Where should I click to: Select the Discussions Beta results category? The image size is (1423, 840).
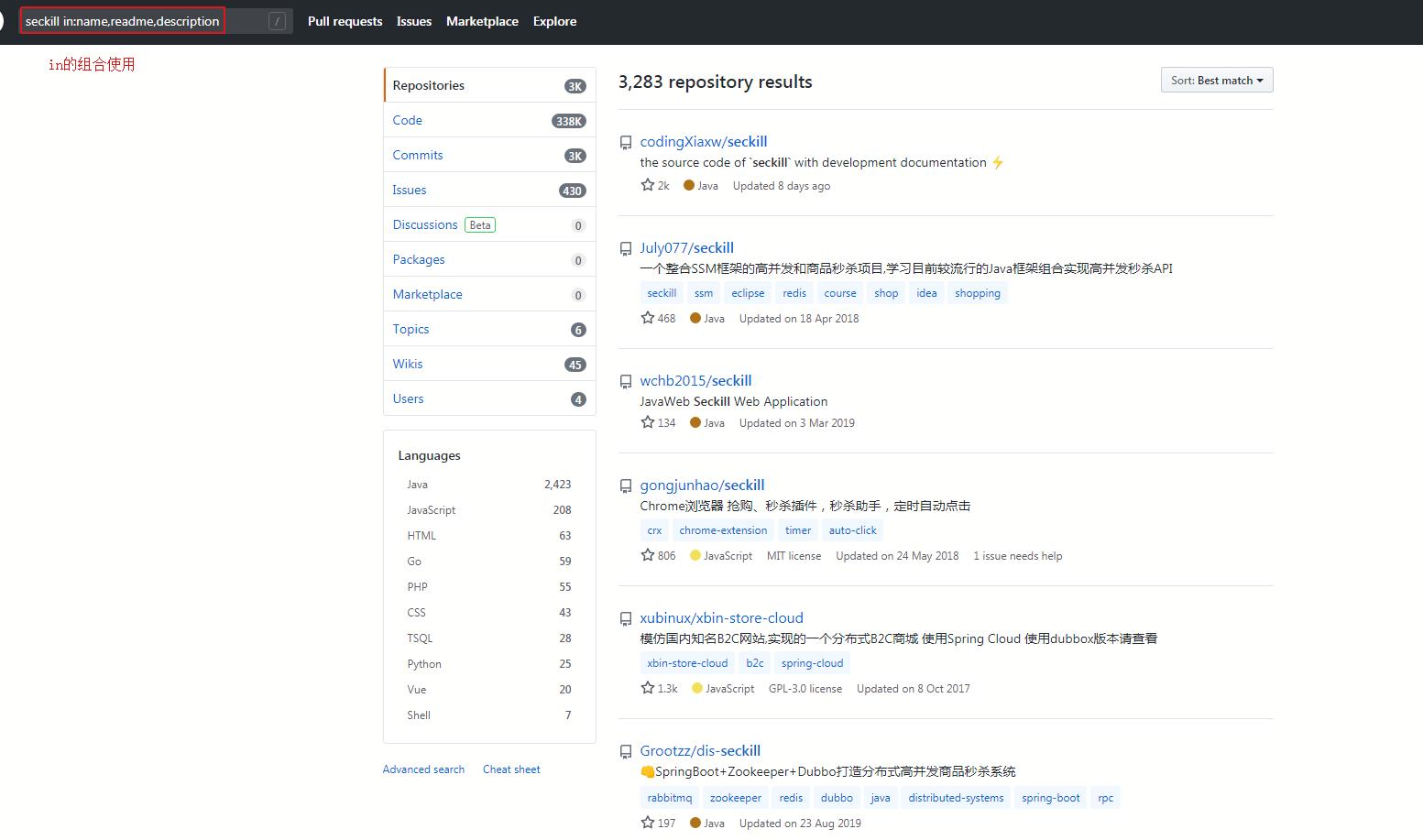pos(489,224)
